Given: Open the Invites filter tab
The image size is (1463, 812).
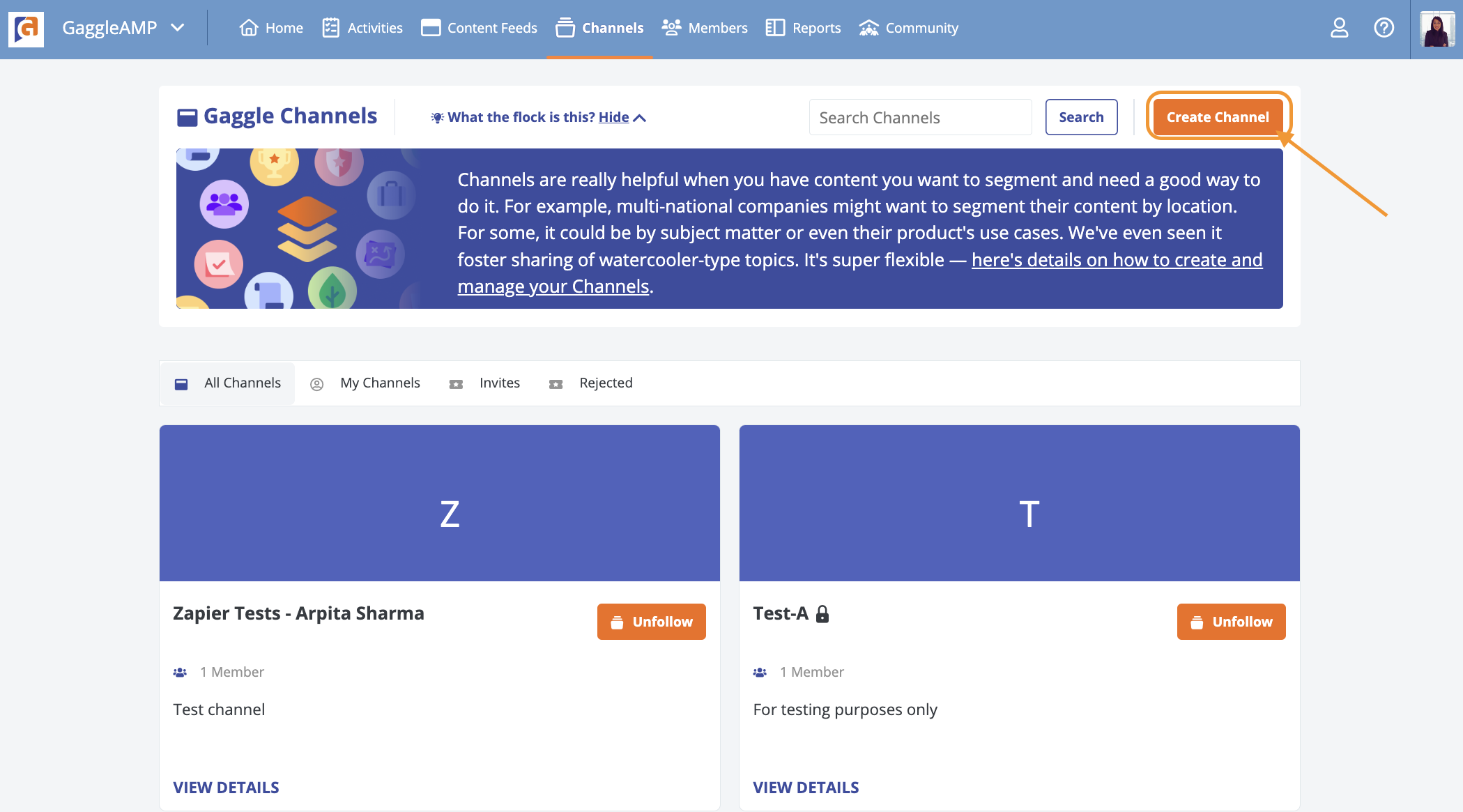Looking at the screenshot, I should coord(499,382).
